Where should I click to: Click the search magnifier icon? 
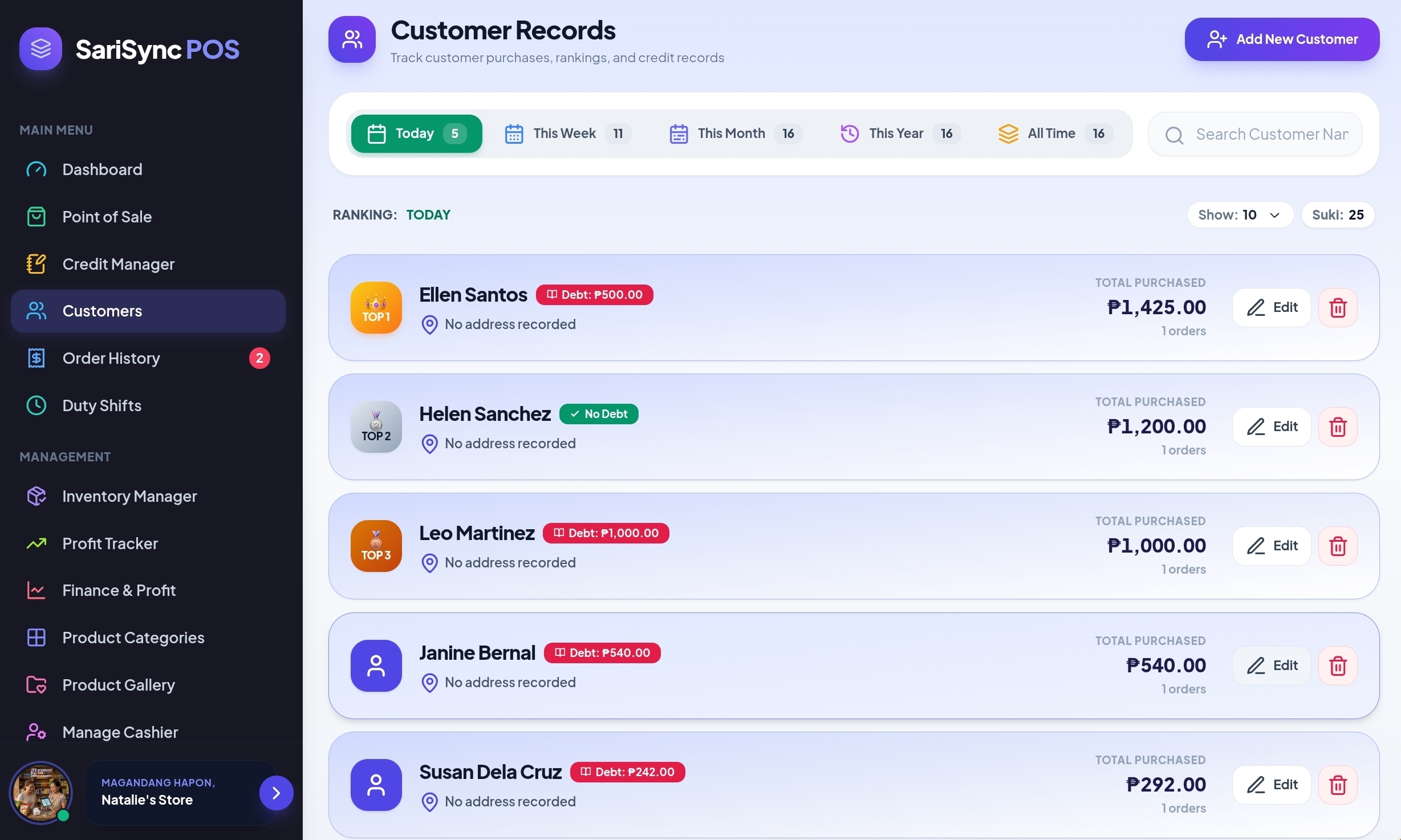1174,135
